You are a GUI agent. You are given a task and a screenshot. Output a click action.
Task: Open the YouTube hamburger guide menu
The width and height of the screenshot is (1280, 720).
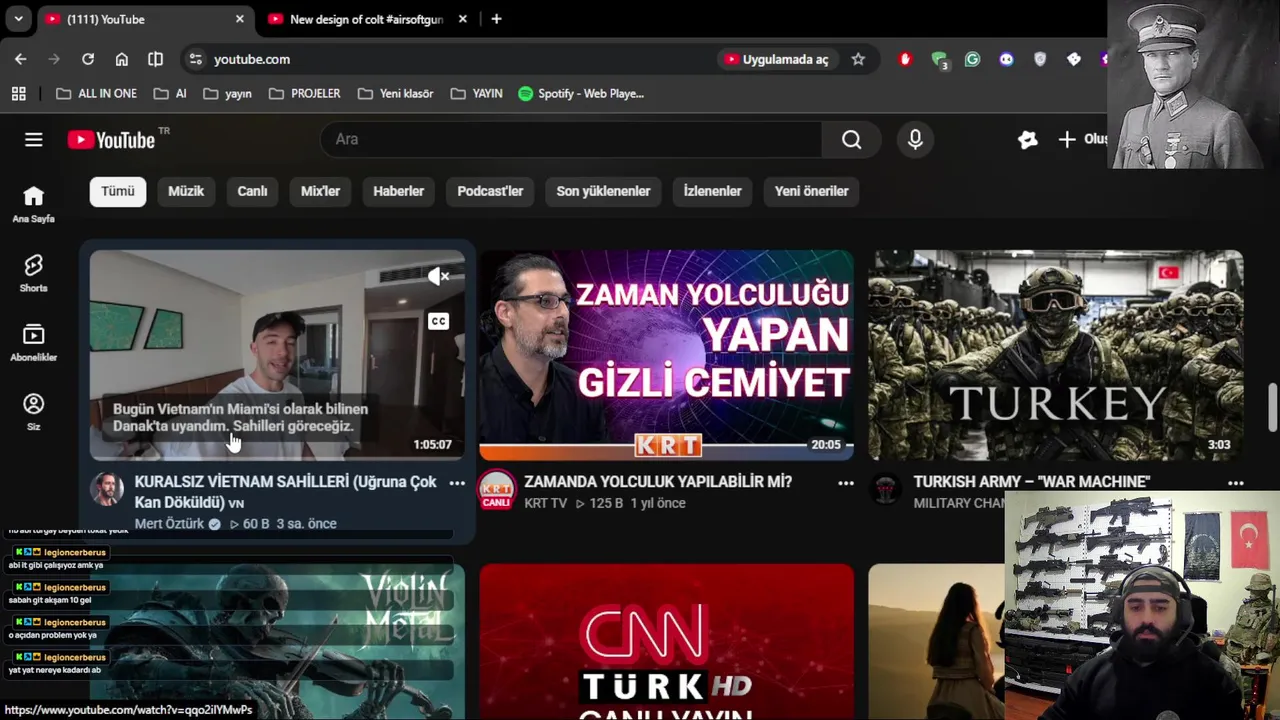point(34,140)
